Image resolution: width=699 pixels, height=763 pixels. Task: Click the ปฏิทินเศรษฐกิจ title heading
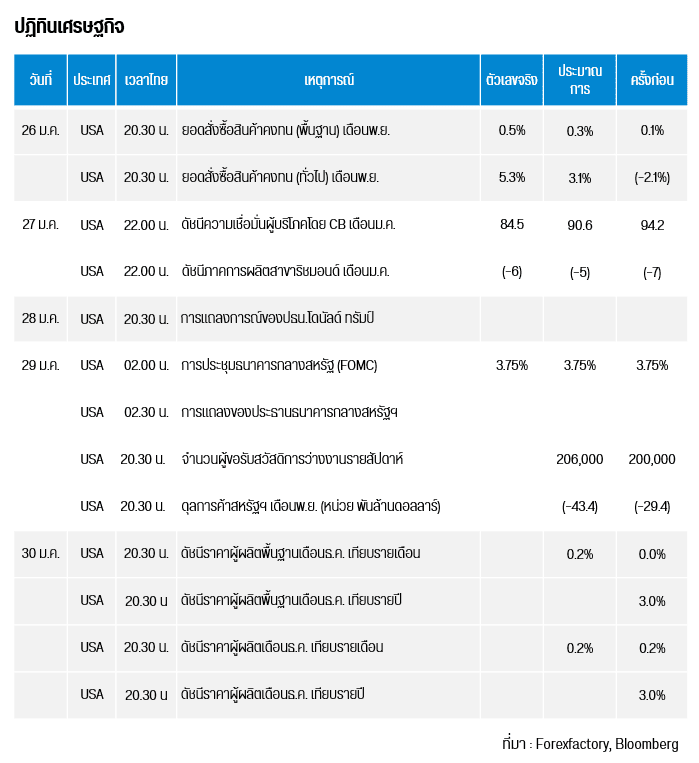click(x=69, y=27)
